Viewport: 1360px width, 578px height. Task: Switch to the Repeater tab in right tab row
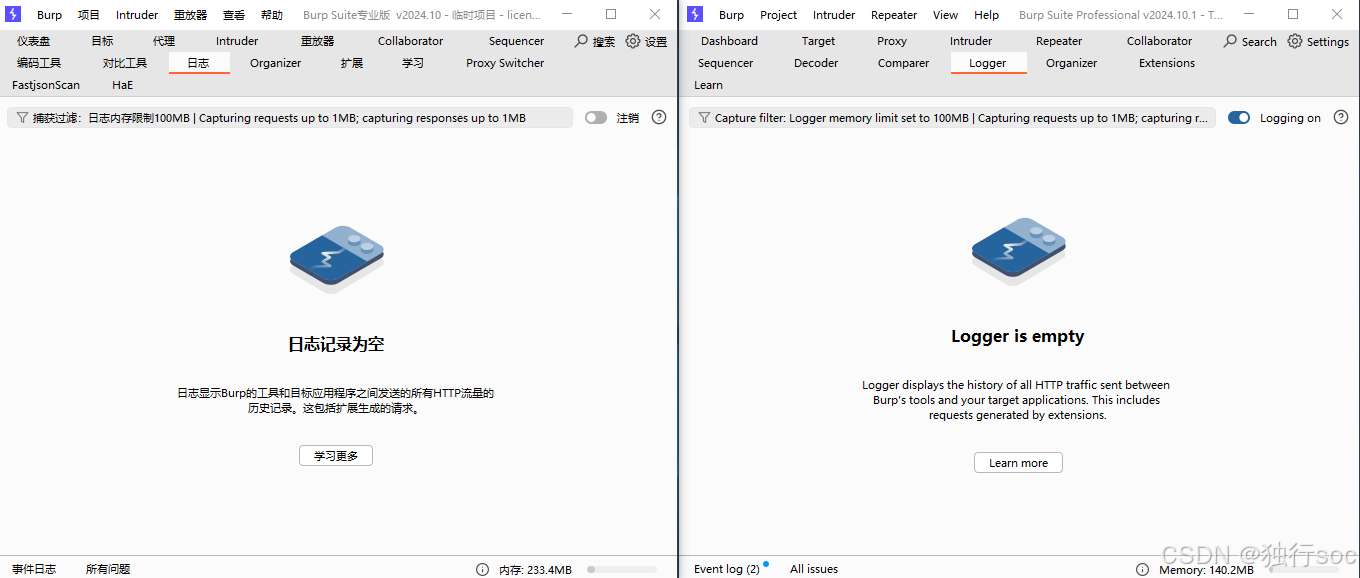click(1059, 41)
